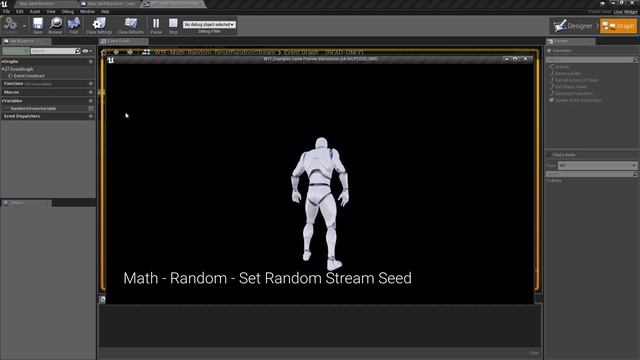
Task: Click the graph bookmark star icon
Action: 104,52
